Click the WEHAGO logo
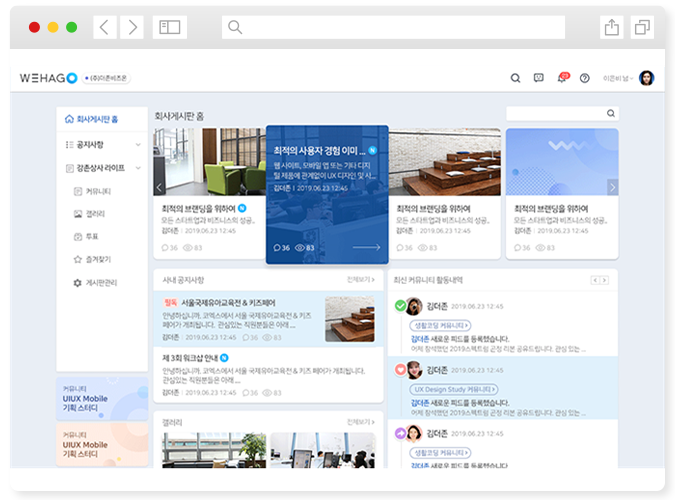 pyautogui.click(x=48, y=78)
